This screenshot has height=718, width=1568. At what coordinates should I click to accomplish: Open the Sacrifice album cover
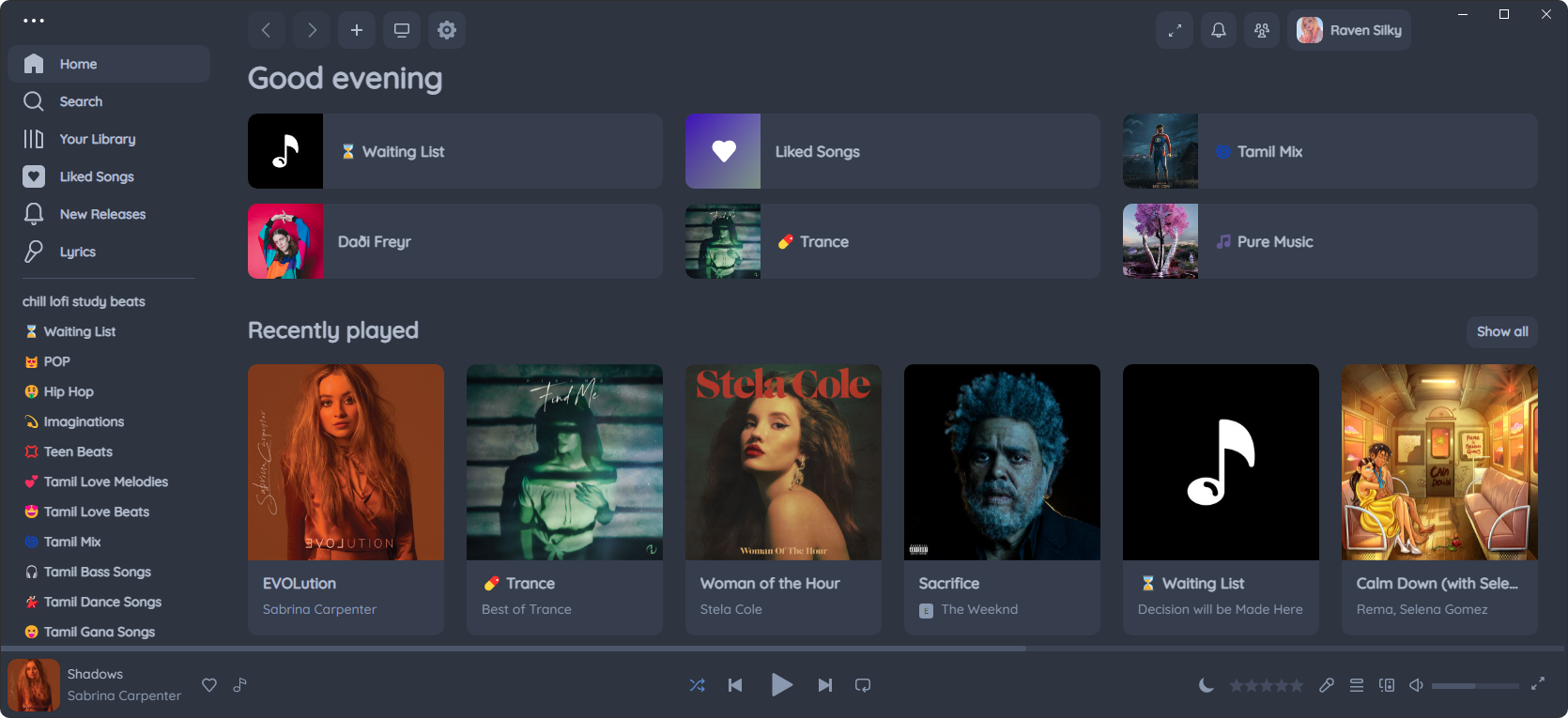pos(1002,462)
